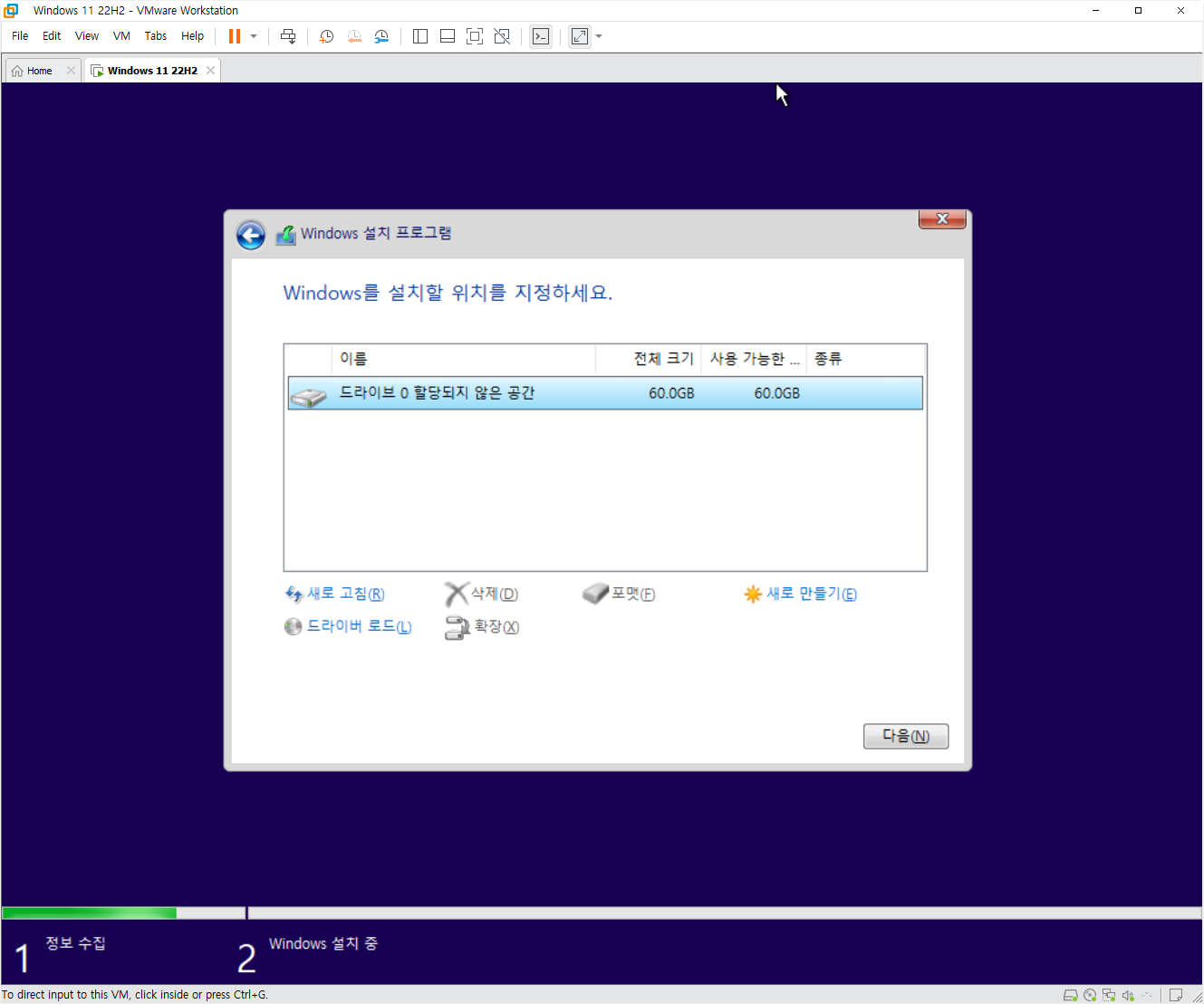Open the Help menu

click(192, 36)
